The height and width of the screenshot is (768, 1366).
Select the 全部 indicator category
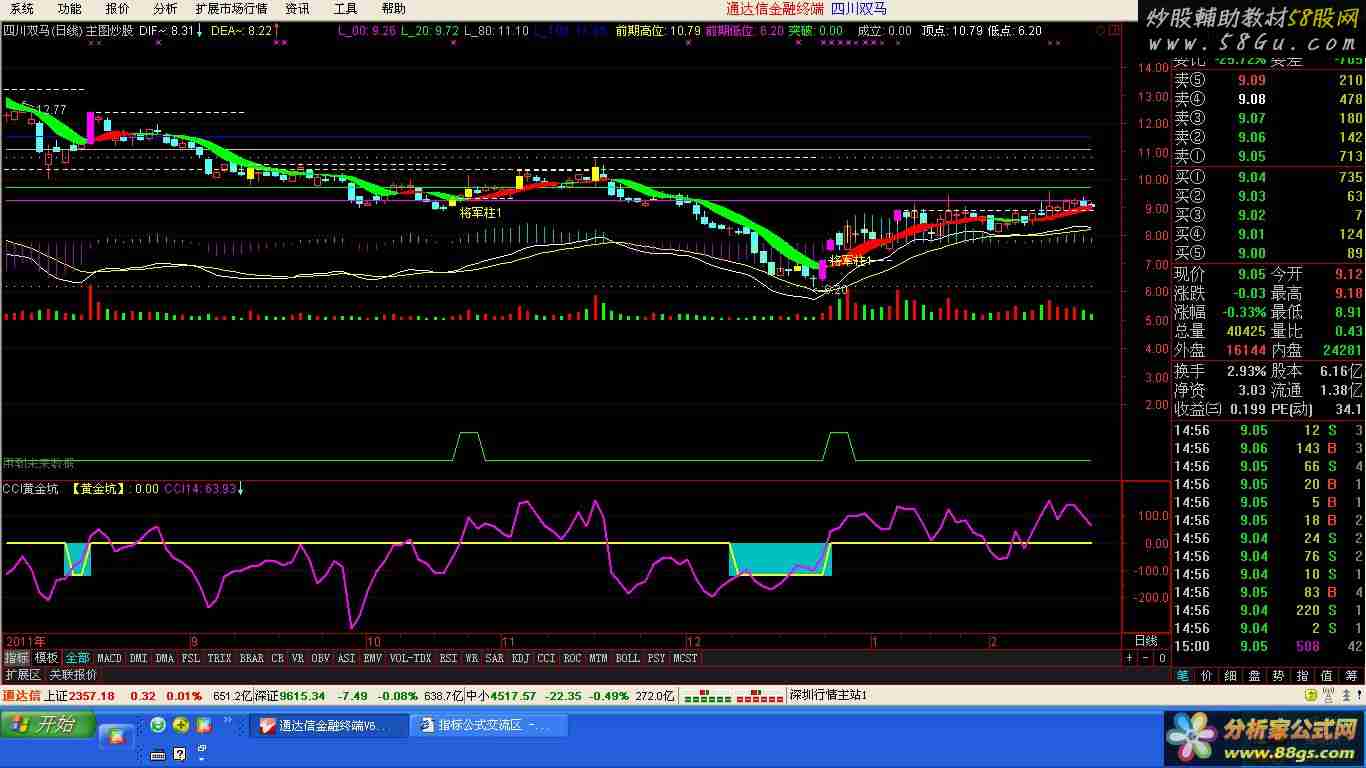click(x=77, y=658)
